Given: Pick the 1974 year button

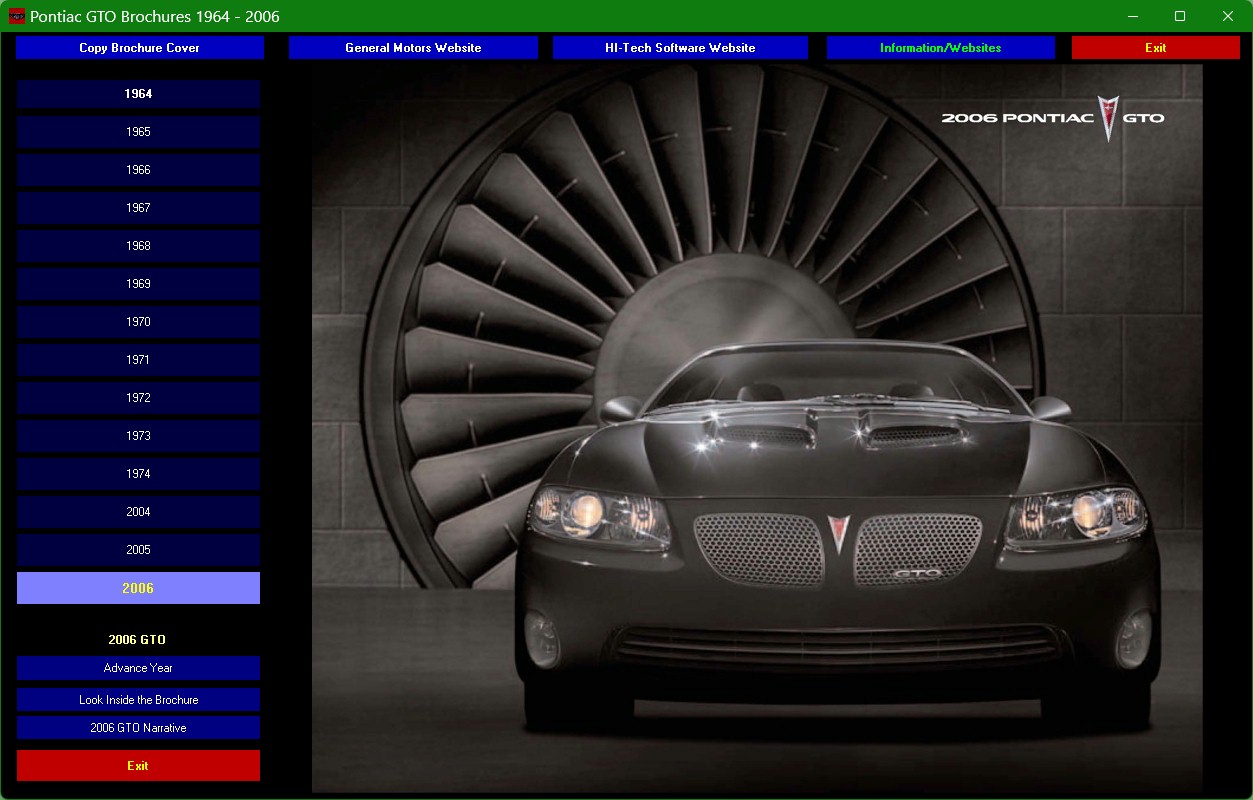Looking at the screenshot, I should (138, 474).
